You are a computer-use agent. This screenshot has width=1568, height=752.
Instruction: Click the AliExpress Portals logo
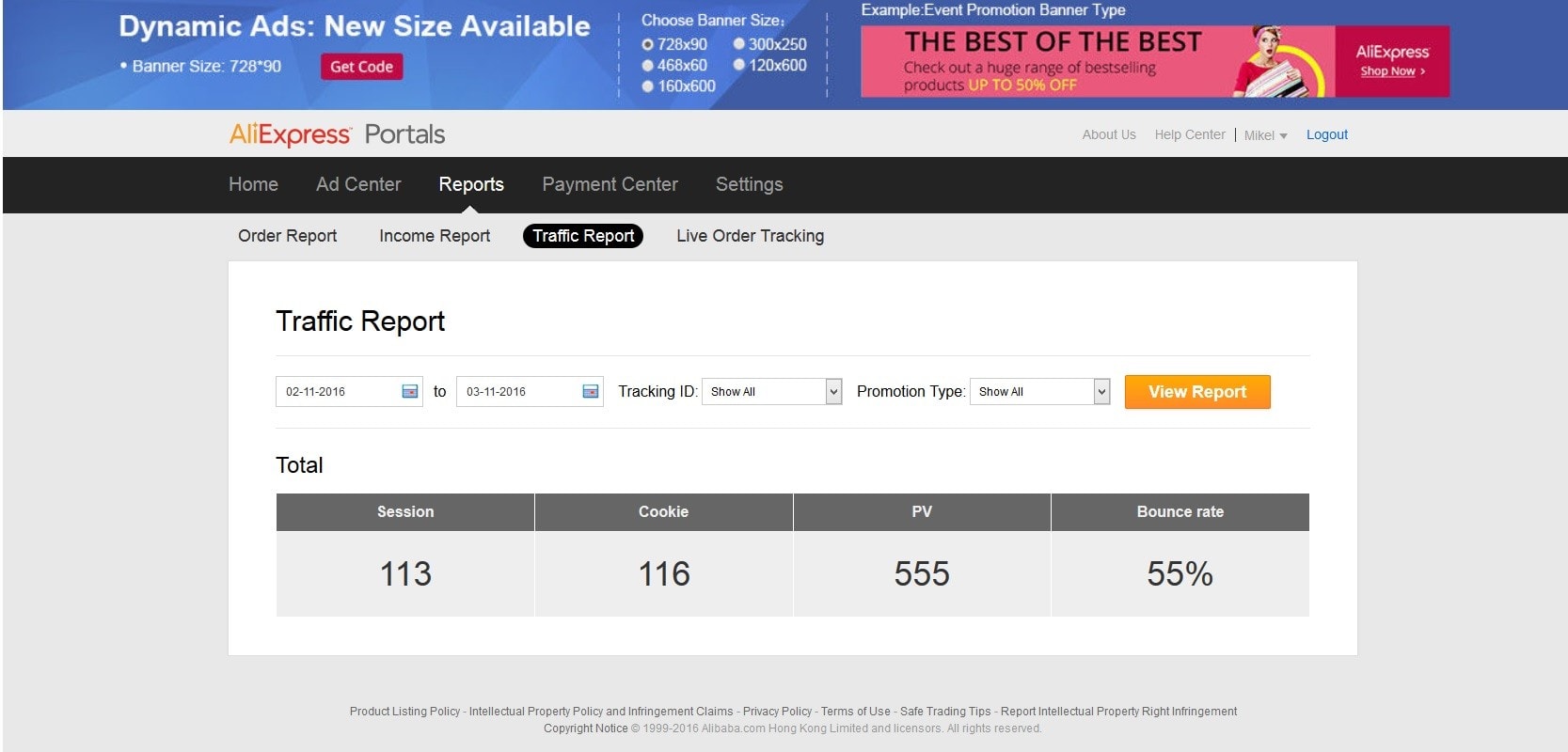pos(337,134)
